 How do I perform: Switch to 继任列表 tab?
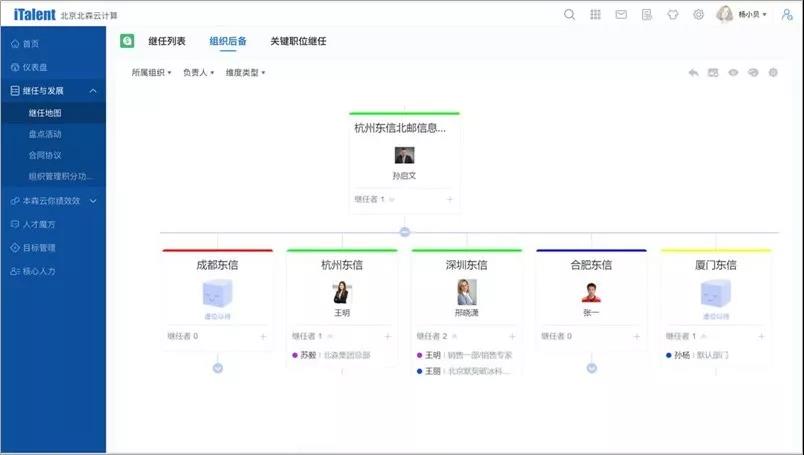(167, 41)
